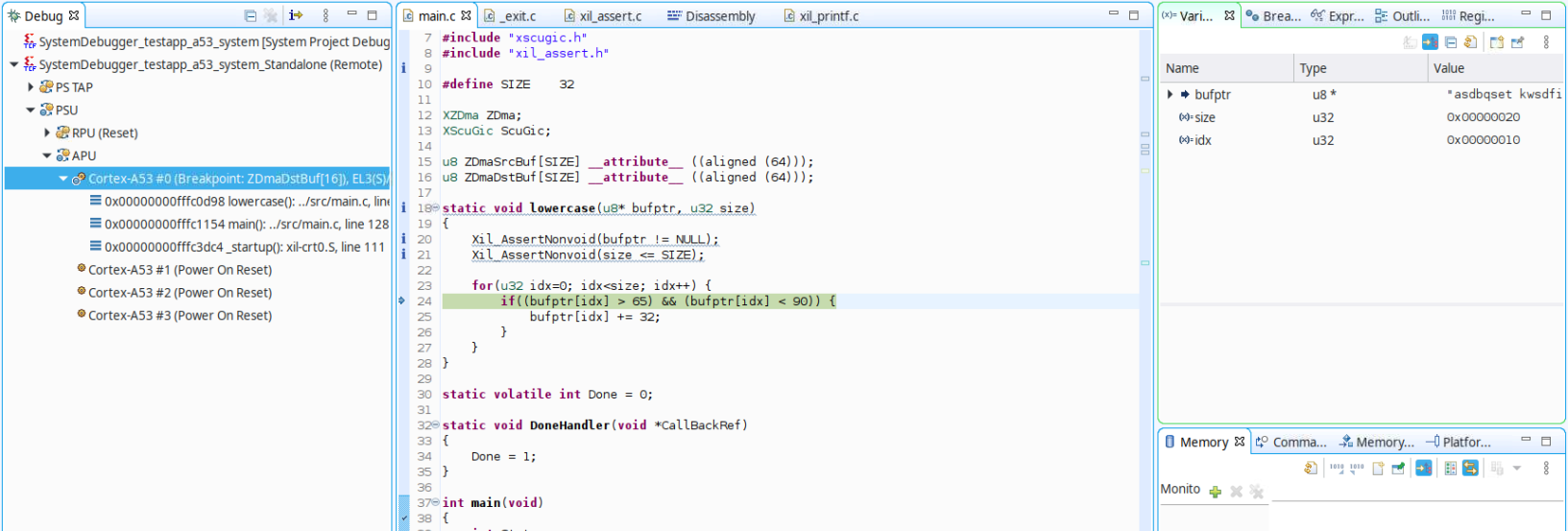The height and width of the screenshot is (531, 1568).
Task: Expand the bufptr variable row
Action: tap(1170, 95)
